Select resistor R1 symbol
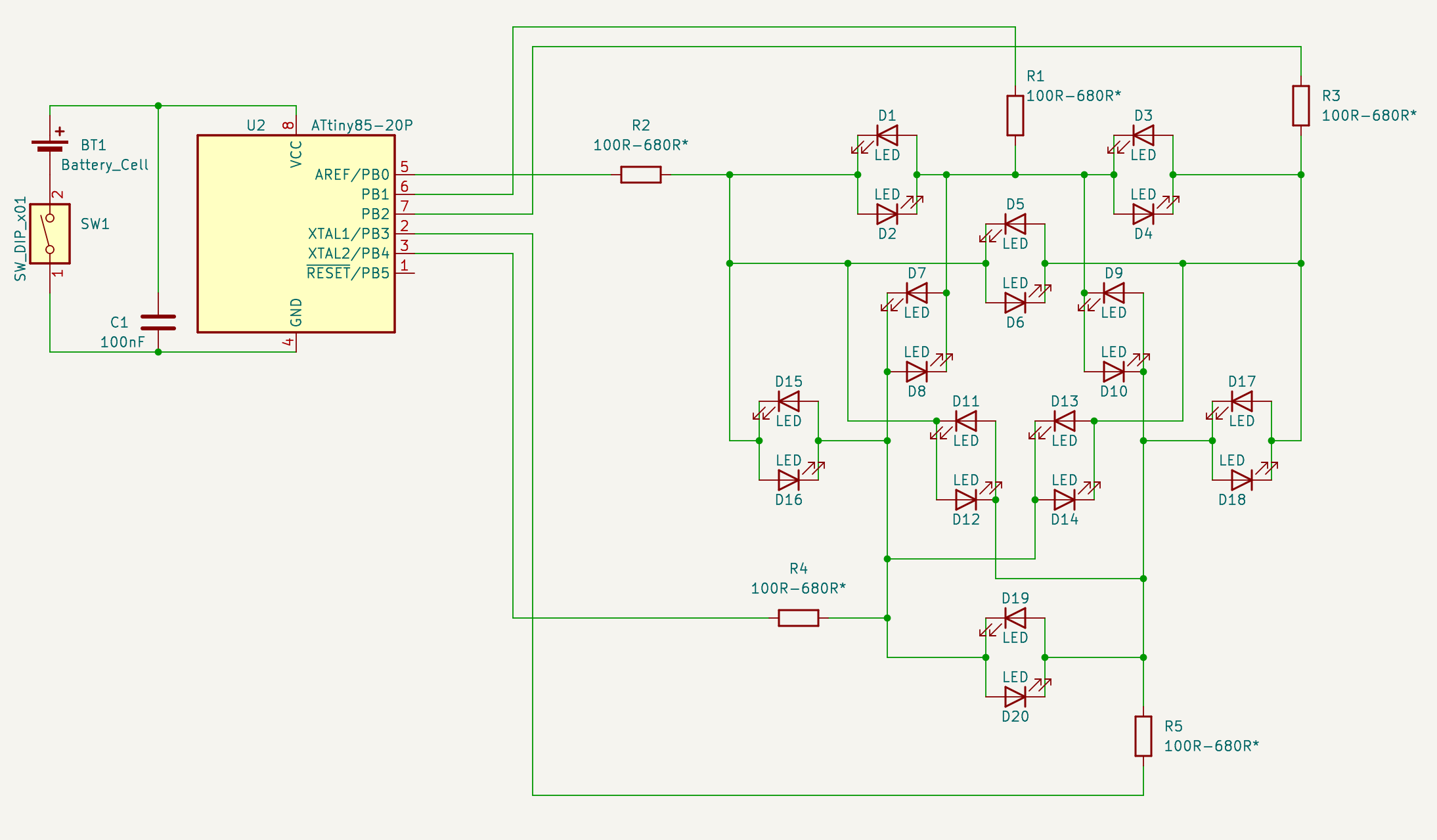1437x840 pixels. (1015, 116)
